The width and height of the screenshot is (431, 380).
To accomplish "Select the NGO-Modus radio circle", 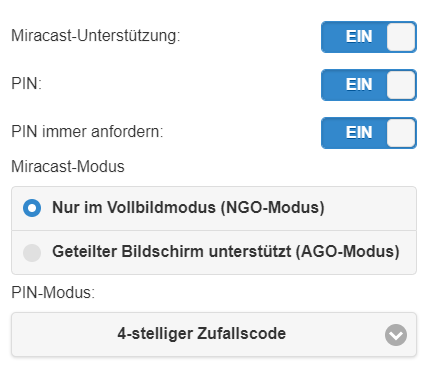I will (x=32, y=208).
